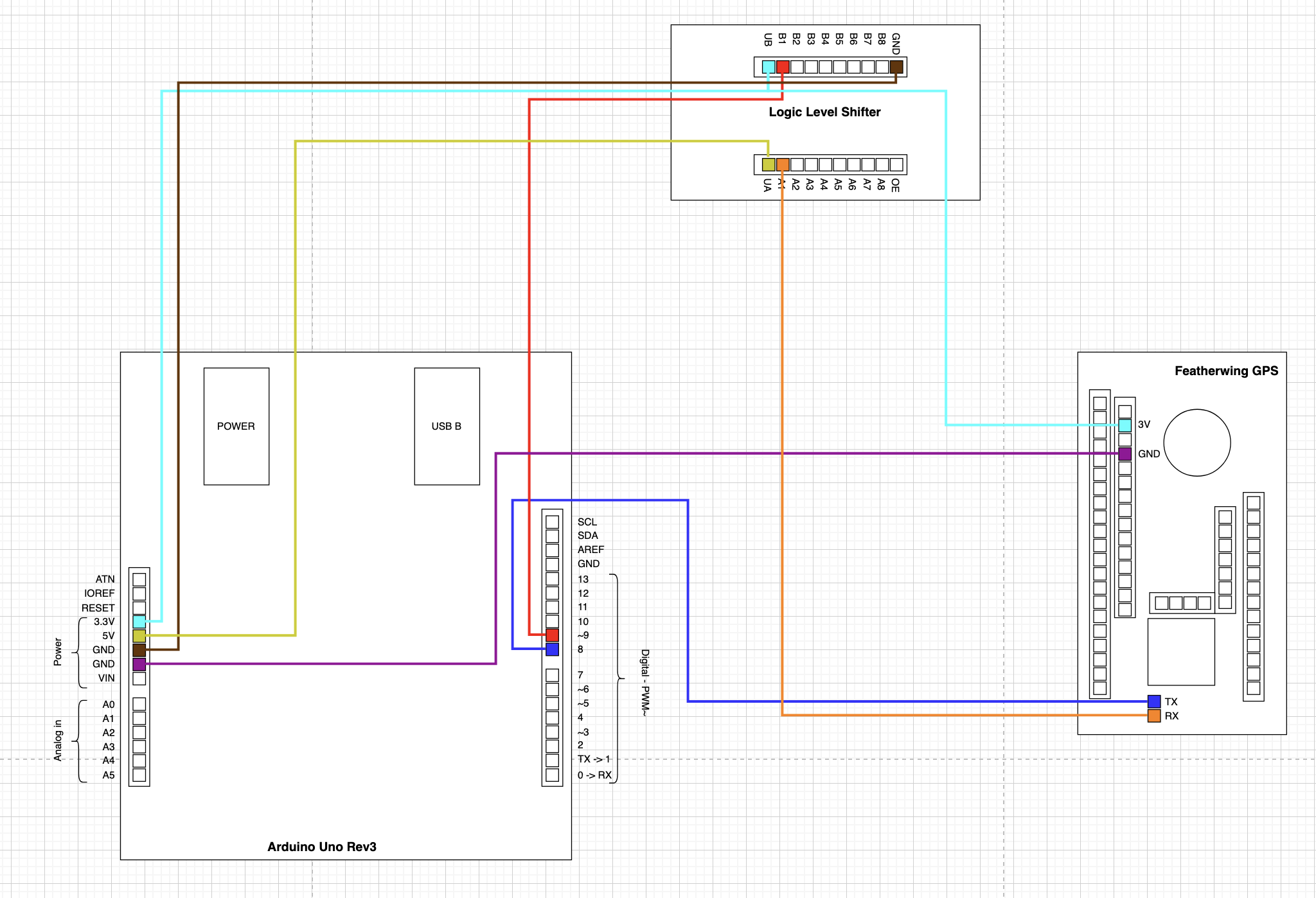
Task: Select the Logic Level Shifter title label
Action: (x=825, y=111)
